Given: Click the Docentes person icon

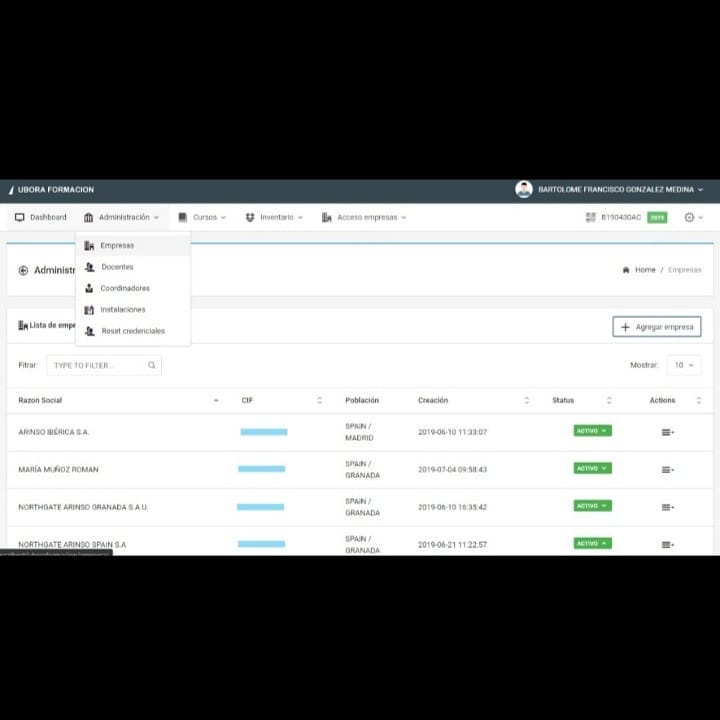Looking at the screenshot, I should tap(90, 267).
